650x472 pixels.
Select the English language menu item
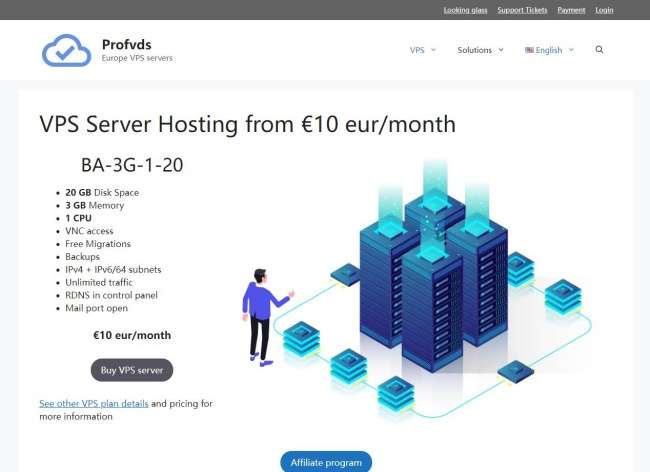point(549,50)
